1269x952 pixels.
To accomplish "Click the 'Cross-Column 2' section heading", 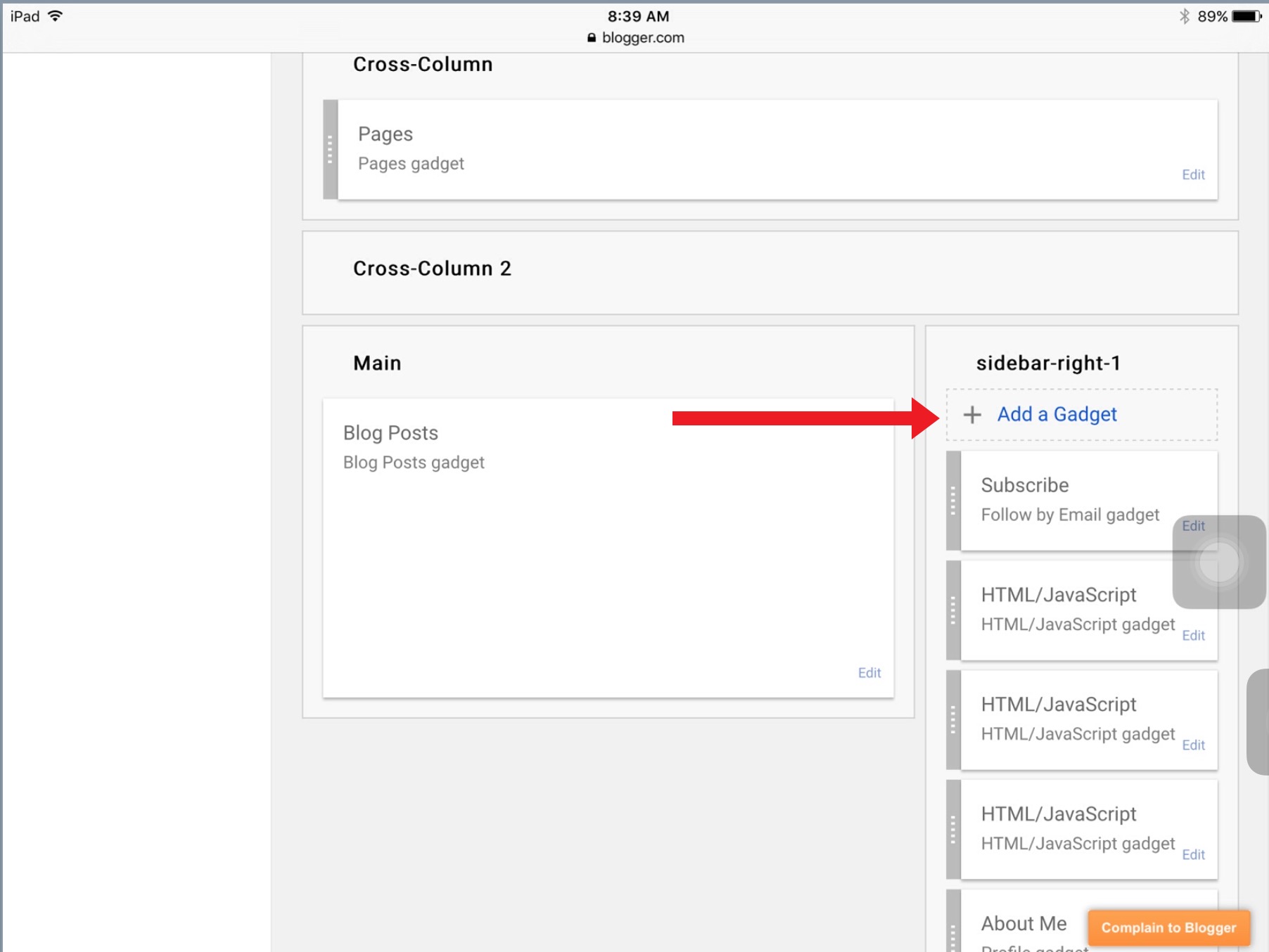I will pos(432,269).
